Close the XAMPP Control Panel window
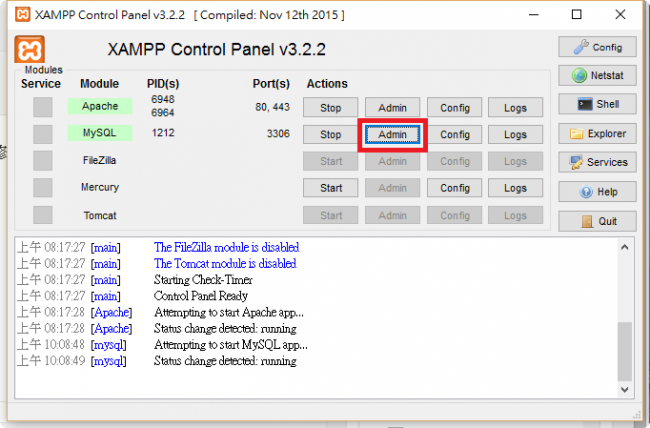Viewport: 650px width, 428px height. pos(620,15)
